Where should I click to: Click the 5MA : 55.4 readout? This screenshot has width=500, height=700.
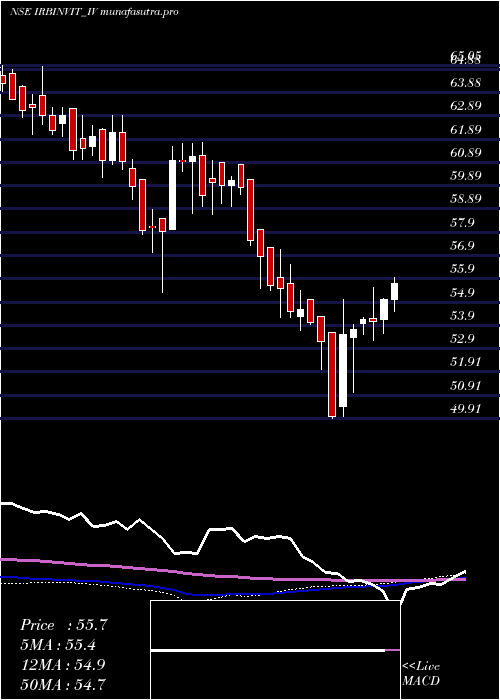click(x=58, y=645)
